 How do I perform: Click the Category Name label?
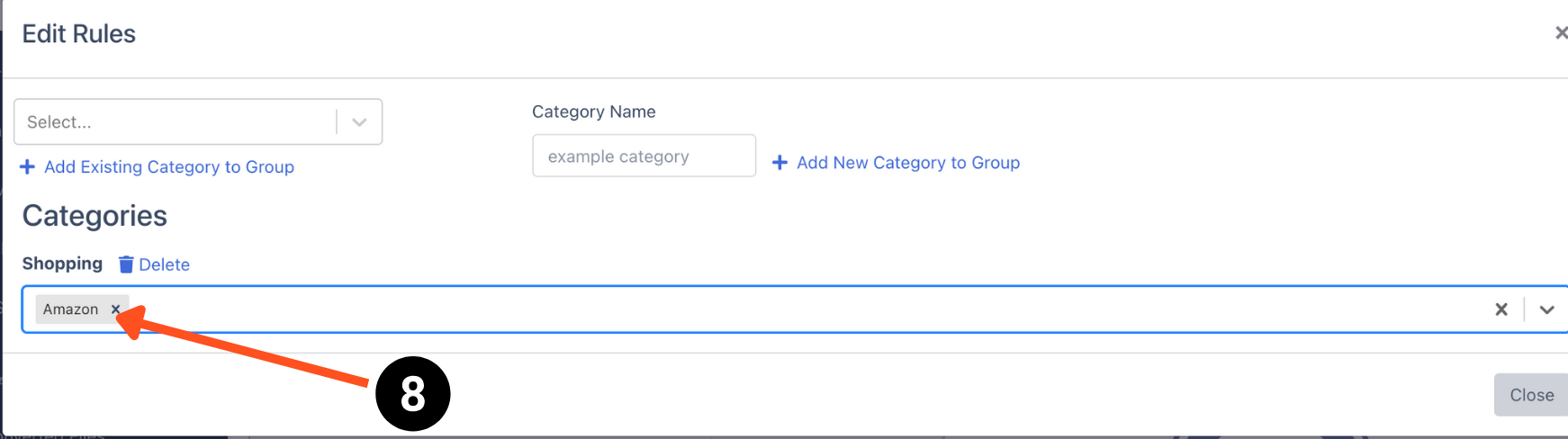point(593,112)
